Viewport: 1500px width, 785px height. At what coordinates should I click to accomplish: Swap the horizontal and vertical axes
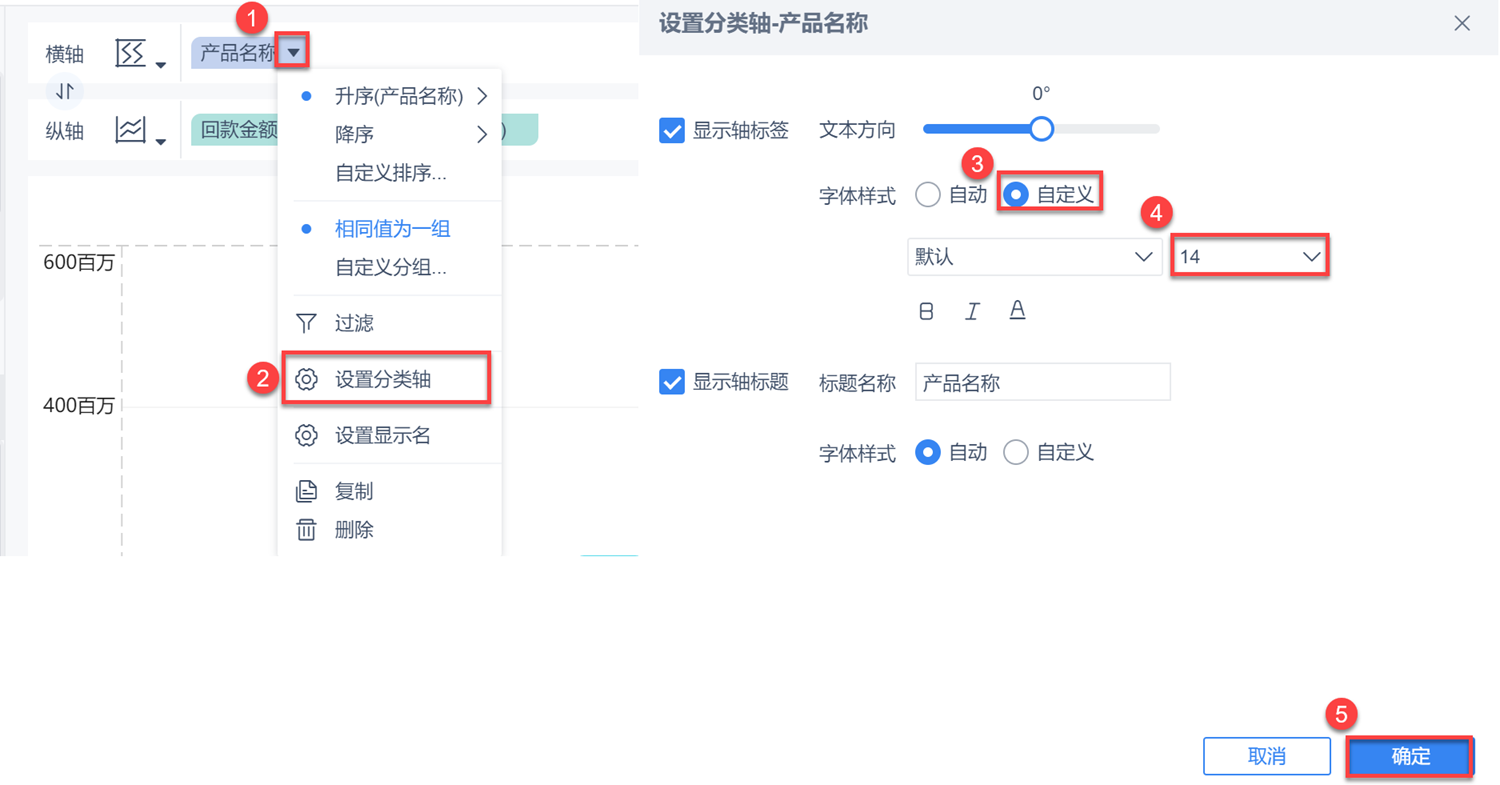(65, 92)
